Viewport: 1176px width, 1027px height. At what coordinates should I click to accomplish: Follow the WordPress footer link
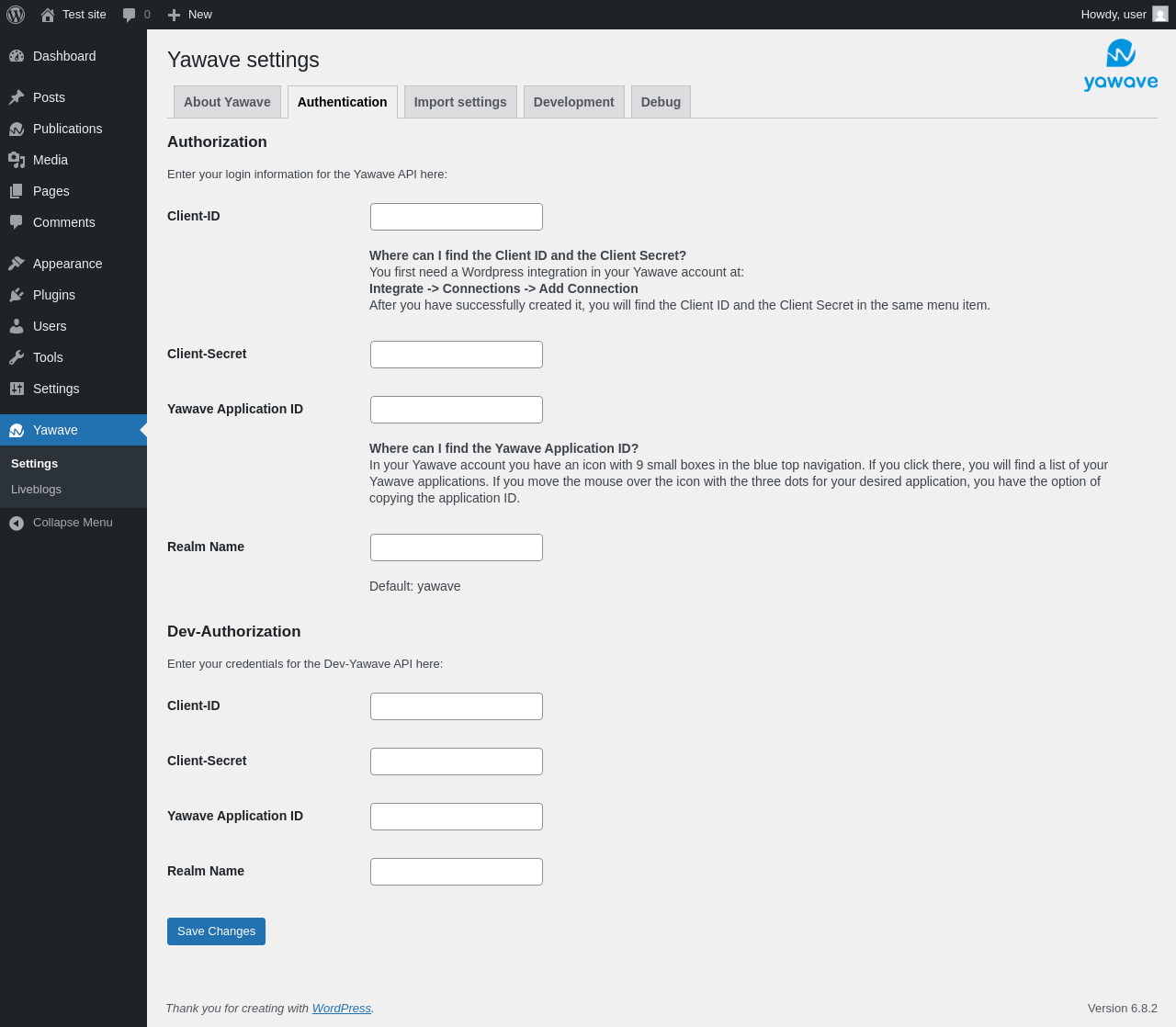click(341, 1009)
